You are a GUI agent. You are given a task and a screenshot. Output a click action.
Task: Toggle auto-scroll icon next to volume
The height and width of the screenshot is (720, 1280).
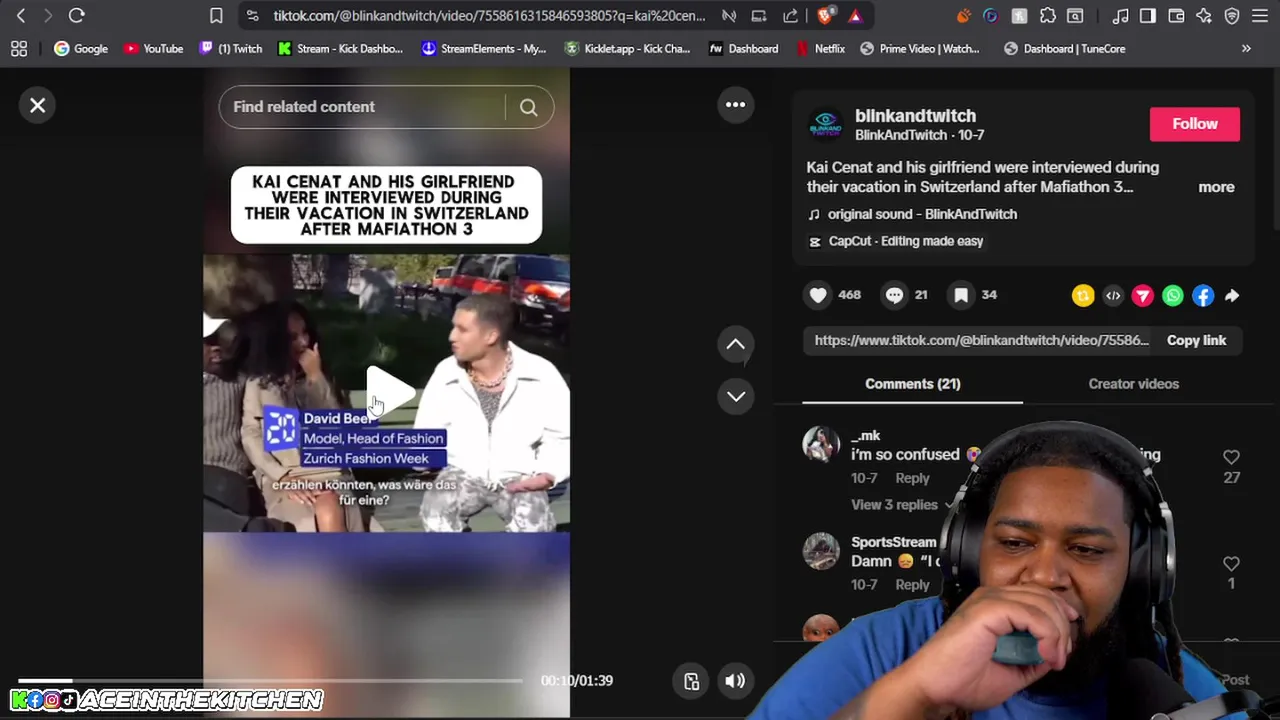[691, 681]
